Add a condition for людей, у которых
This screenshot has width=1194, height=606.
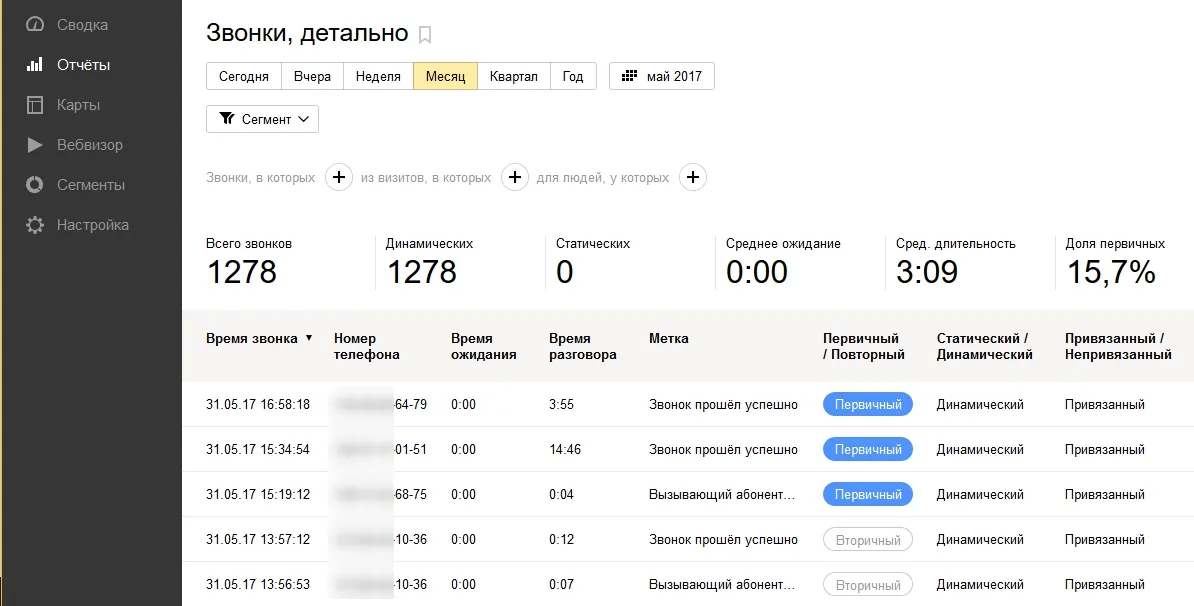692,177
